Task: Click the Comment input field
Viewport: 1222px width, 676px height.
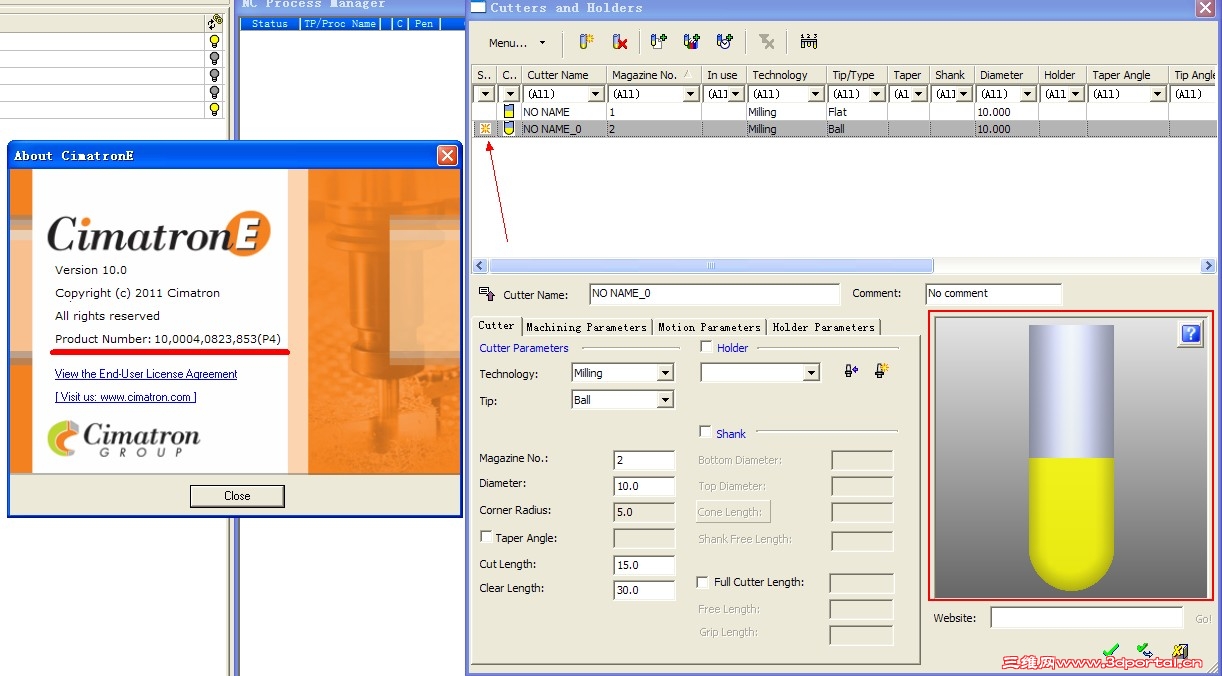Action: coord(993,294)
